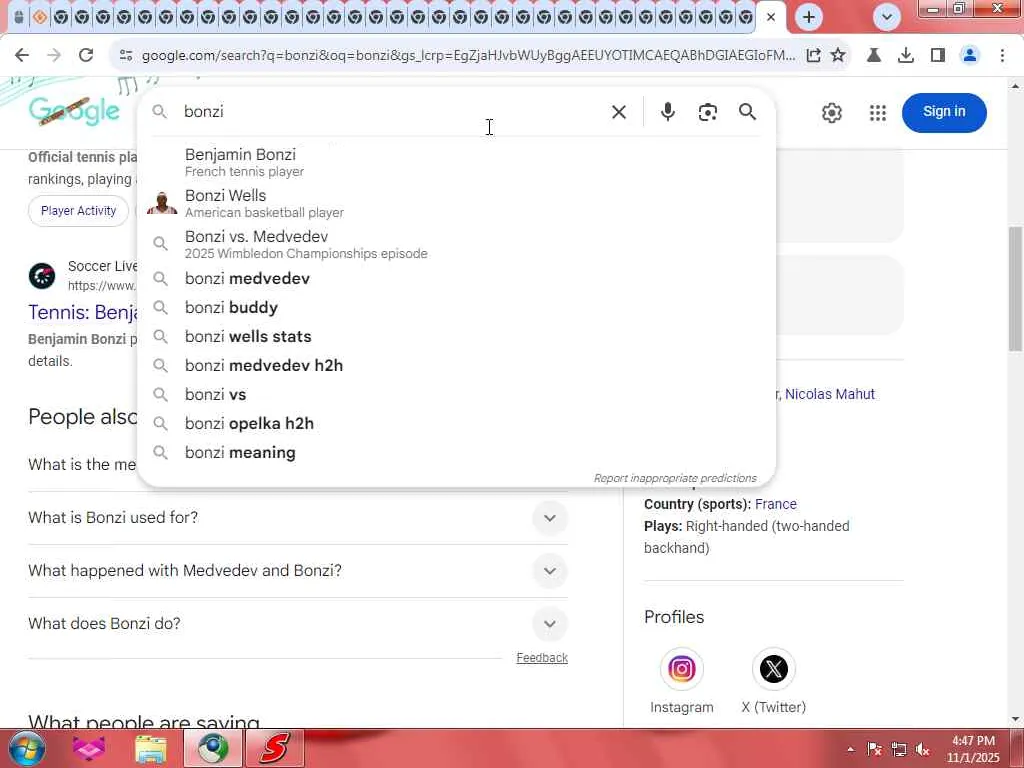Open the downloads icon in toolbar
Viewport: 1024px width, 768px height.
click(x=906, y=56)
